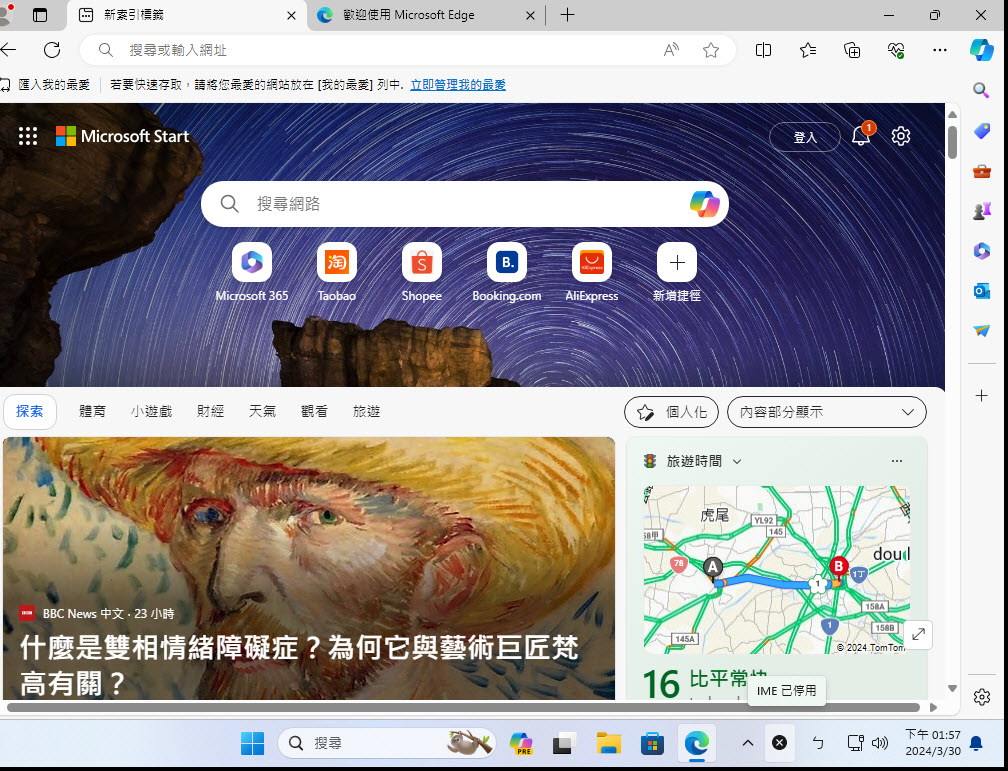Open Copilot from the toolbar corner

pyautogui.click(x=982, y=50)
